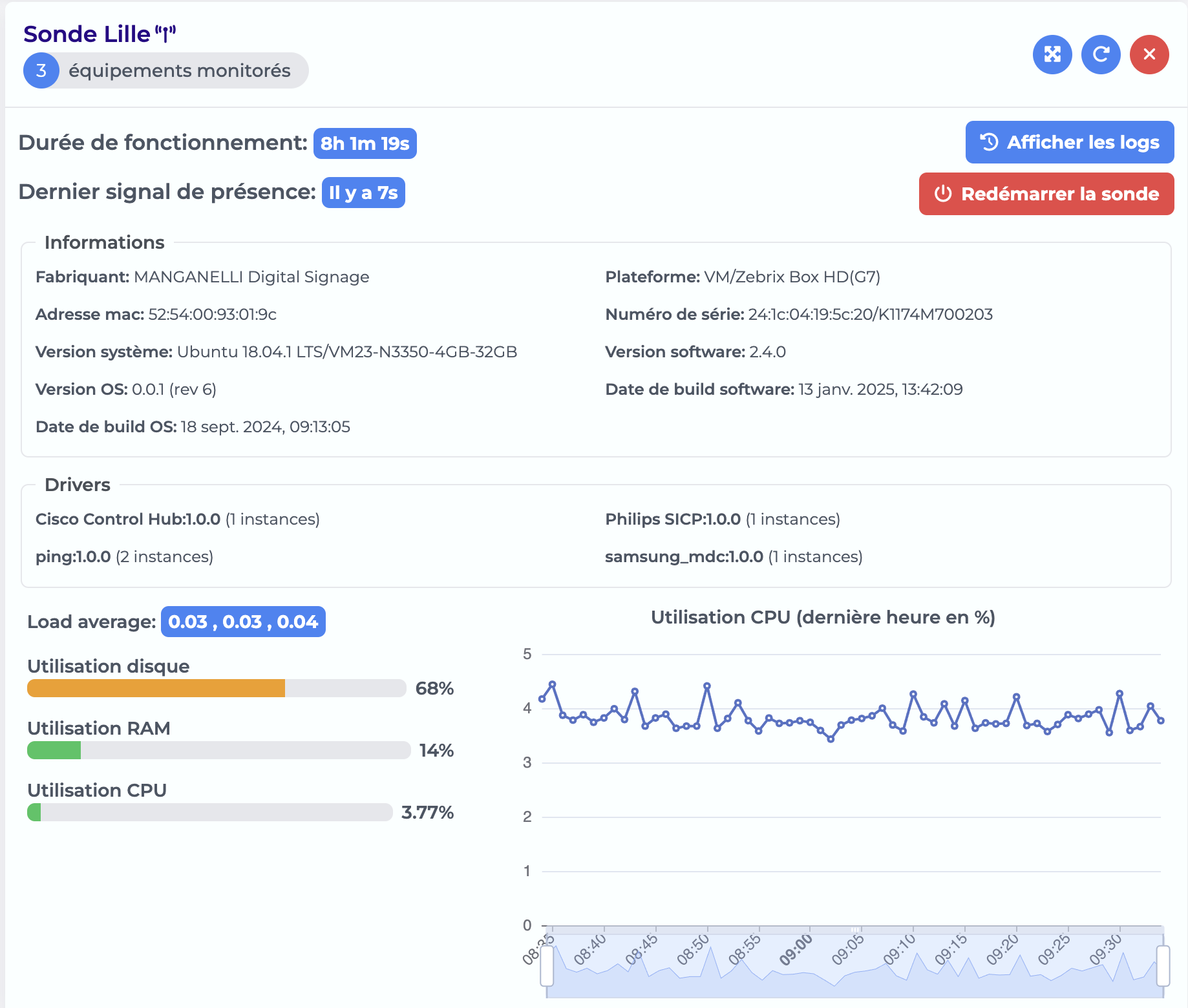The image size is (1188, 1008).
Task: Click the refresh probe icon
Action: pyautogui.click(x=1101, y=54)
